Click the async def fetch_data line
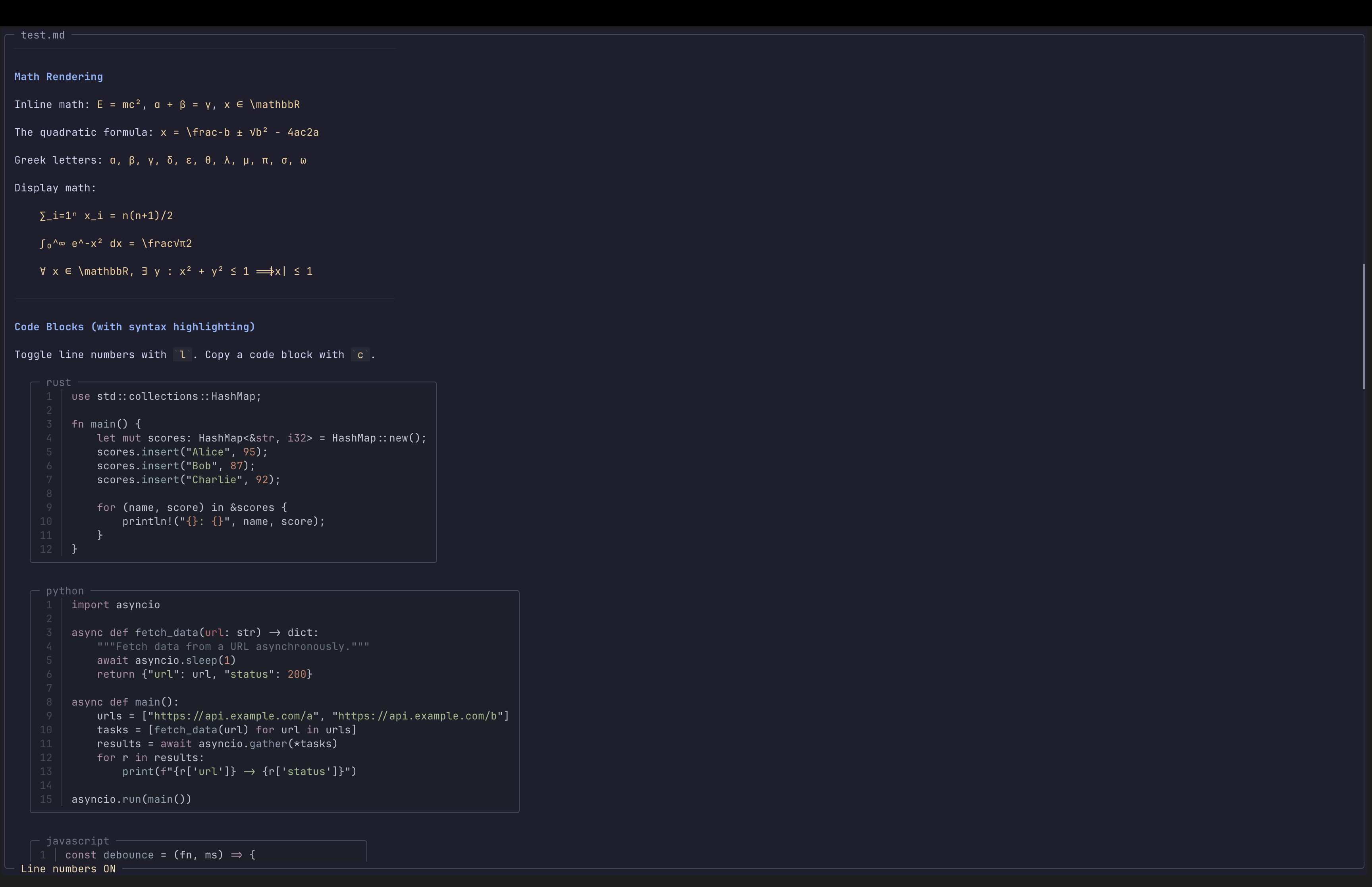Viewport: 1372px width, 887px height. pyautogui.click(x=195, y=632)
